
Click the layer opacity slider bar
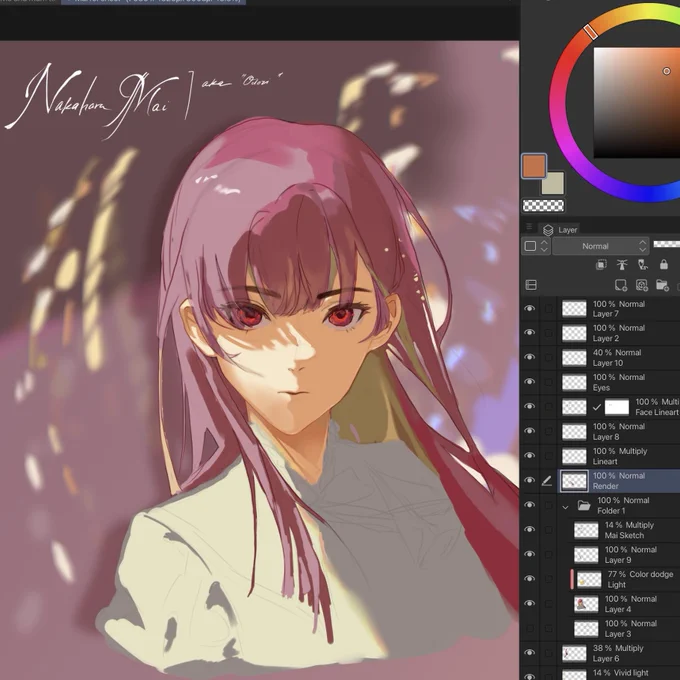tap(667, 245)
